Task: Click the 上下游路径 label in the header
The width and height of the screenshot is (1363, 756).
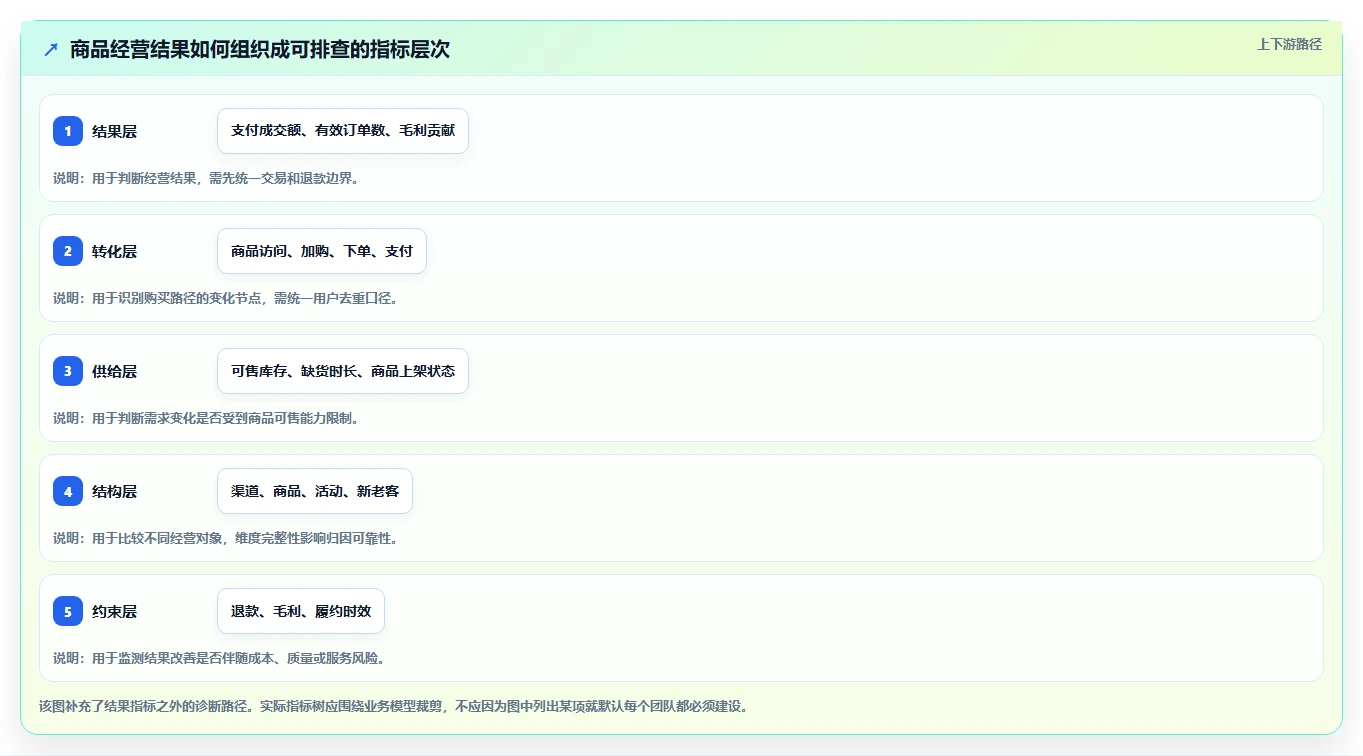Action: coord(1289,44)
